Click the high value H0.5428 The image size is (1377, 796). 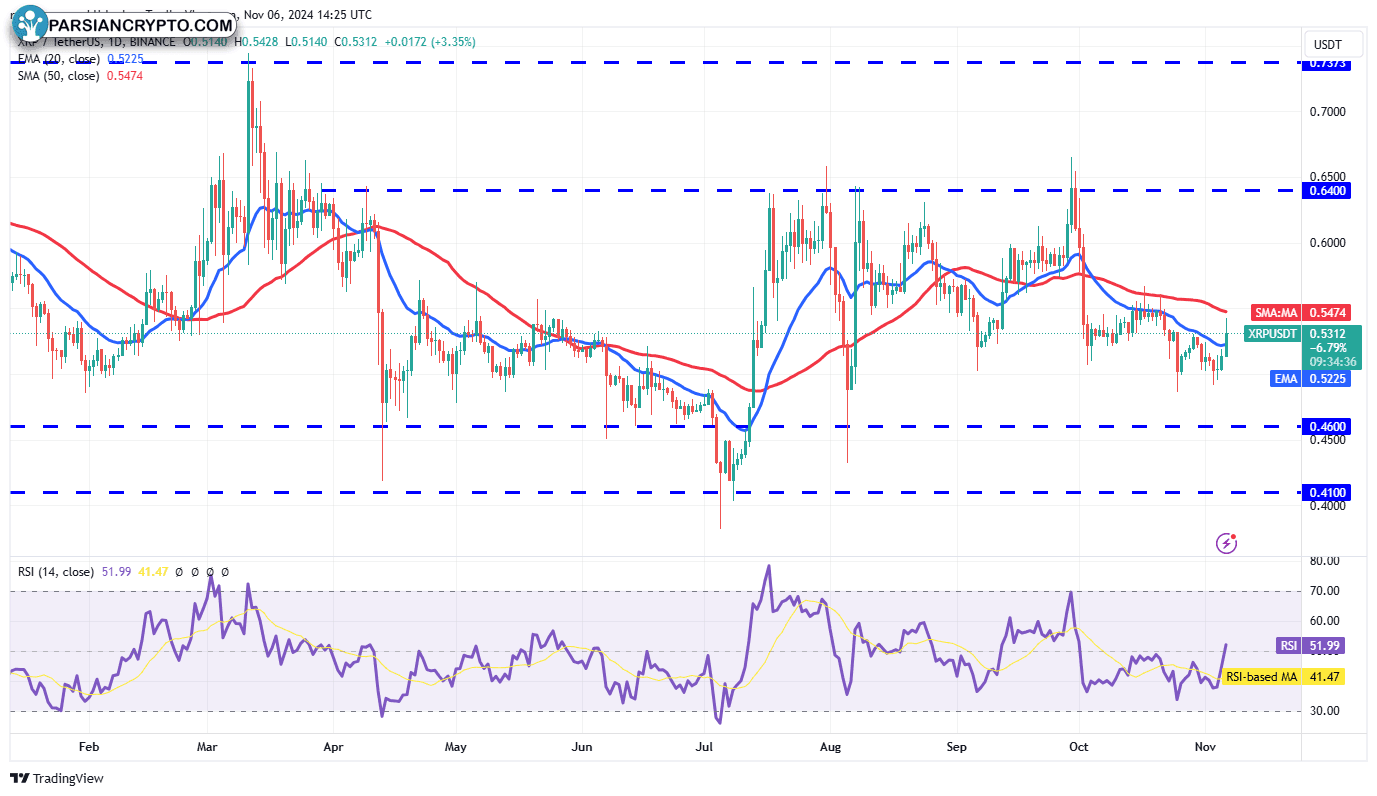(x=258, y=42)
